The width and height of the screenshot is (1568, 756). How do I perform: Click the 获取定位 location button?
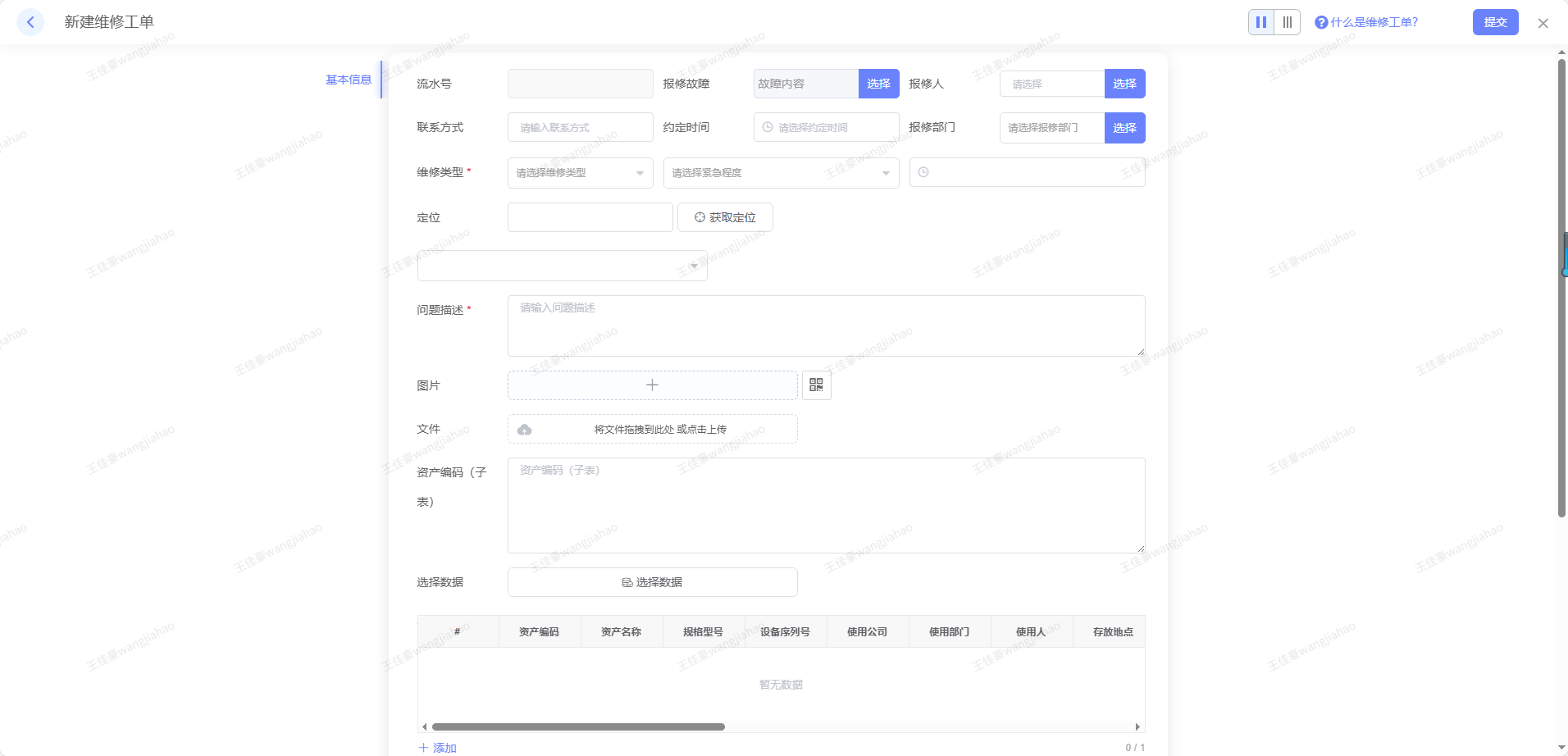click(x=725, y=217)
